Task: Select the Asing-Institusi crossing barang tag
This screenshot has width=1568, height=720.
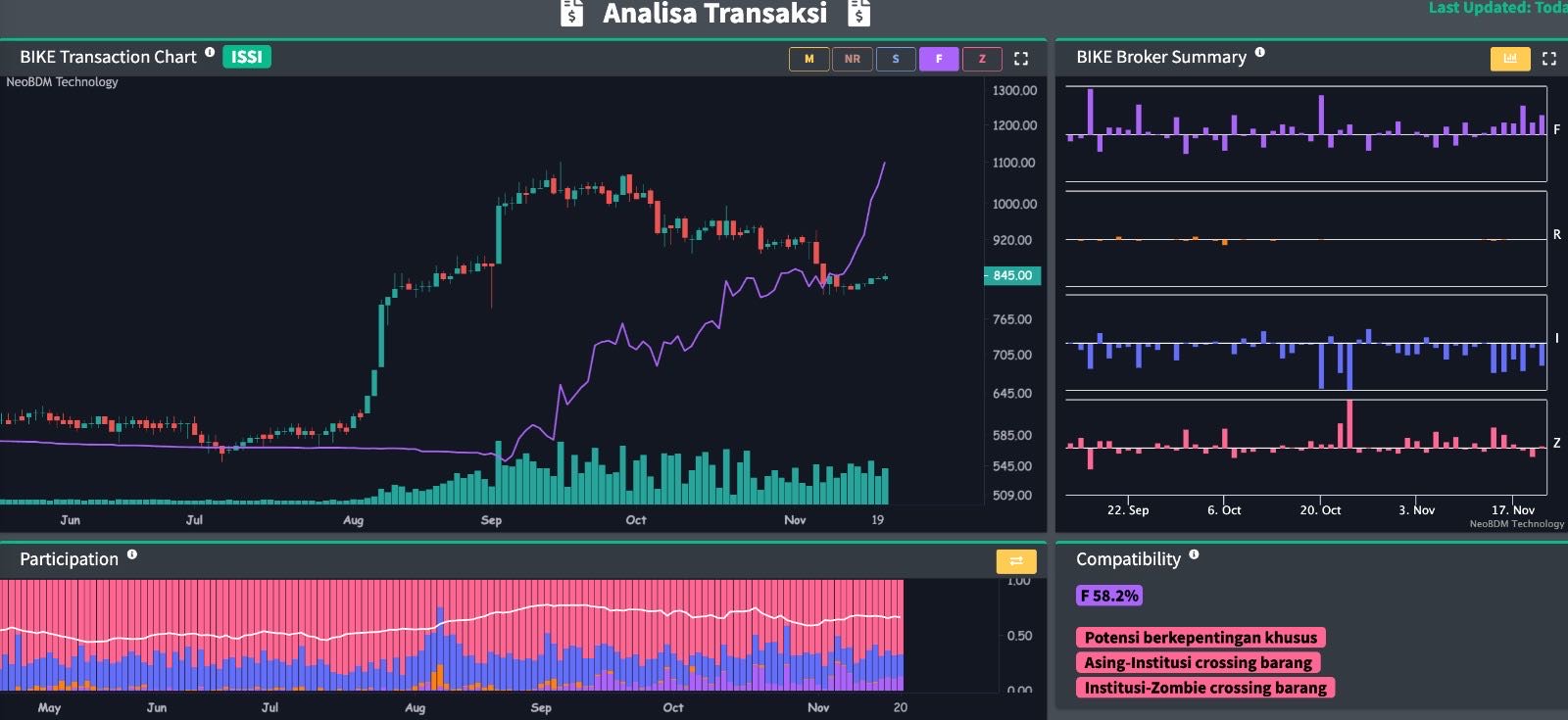Action: coord(1199,663)
